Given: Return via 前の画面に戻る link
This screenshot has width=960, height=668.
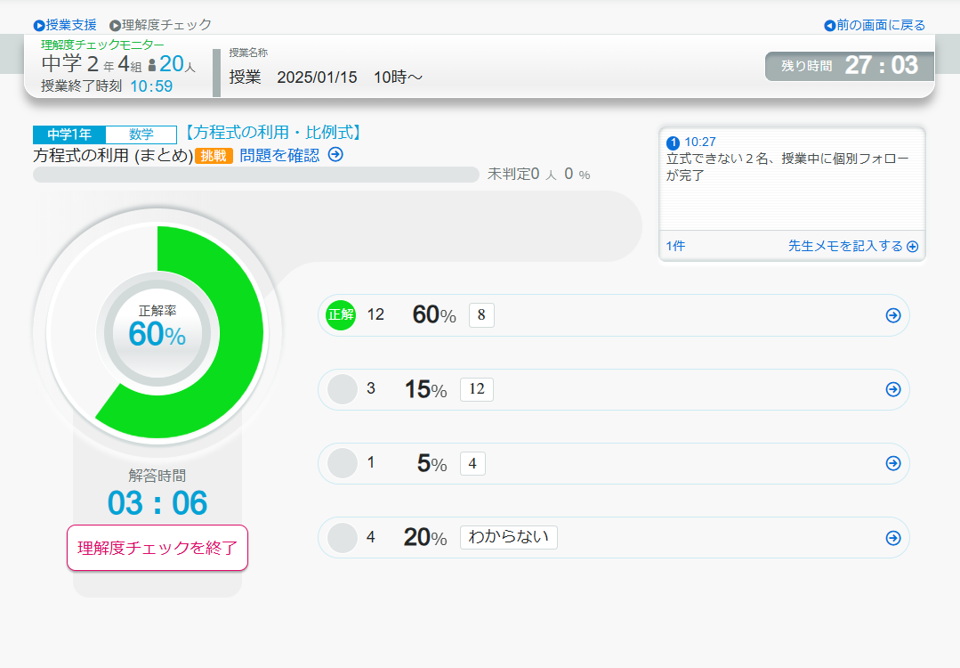Looking at the screenshot, I should pos(875,25).
